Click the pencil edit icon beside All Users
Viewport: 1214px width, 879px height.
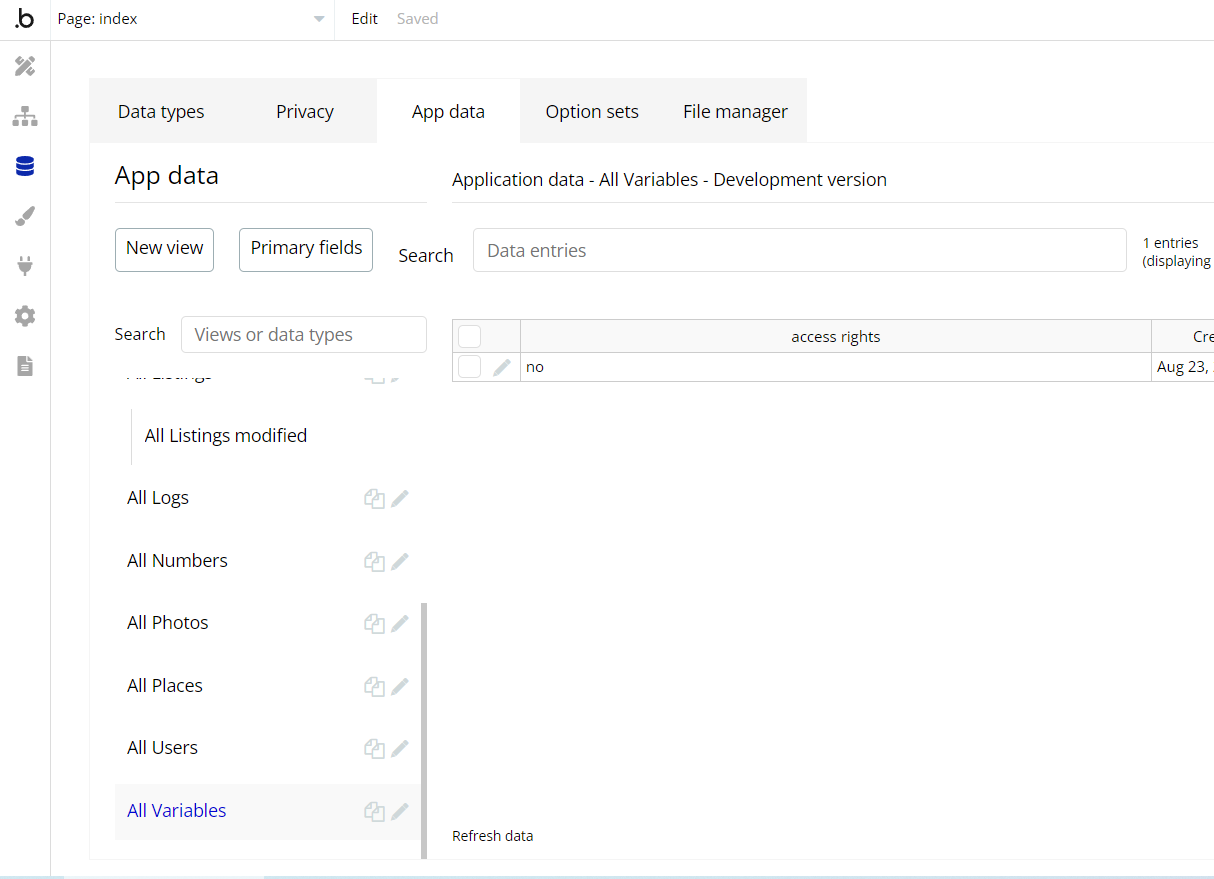[400, 748]
